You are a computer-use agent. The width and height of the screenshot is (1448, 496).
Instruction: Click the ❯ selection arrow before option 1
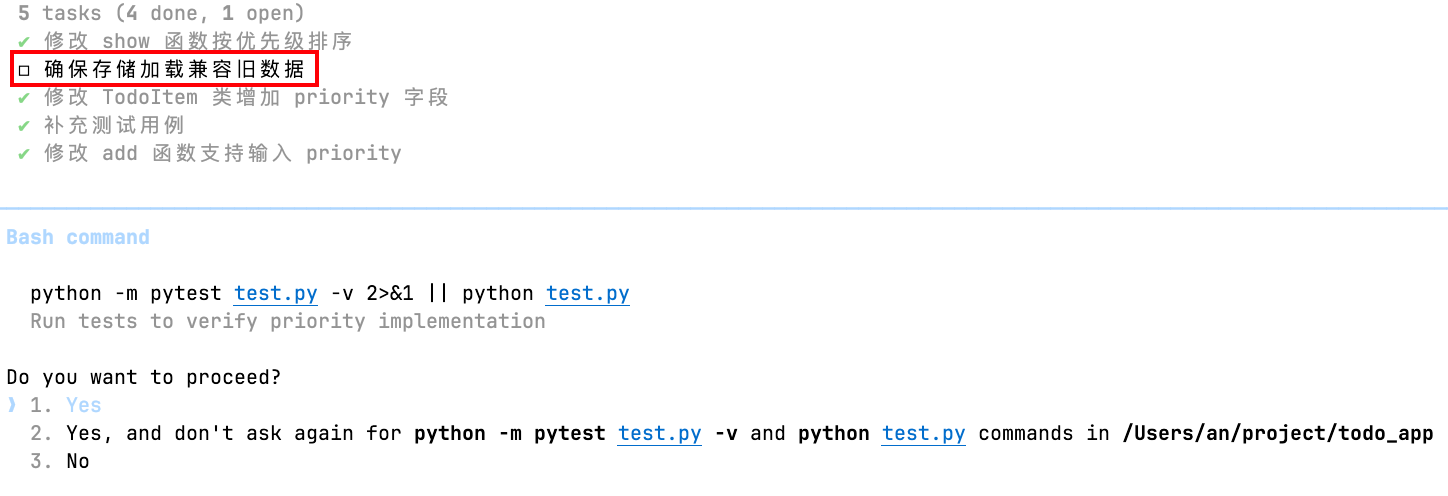pos(12,405)
